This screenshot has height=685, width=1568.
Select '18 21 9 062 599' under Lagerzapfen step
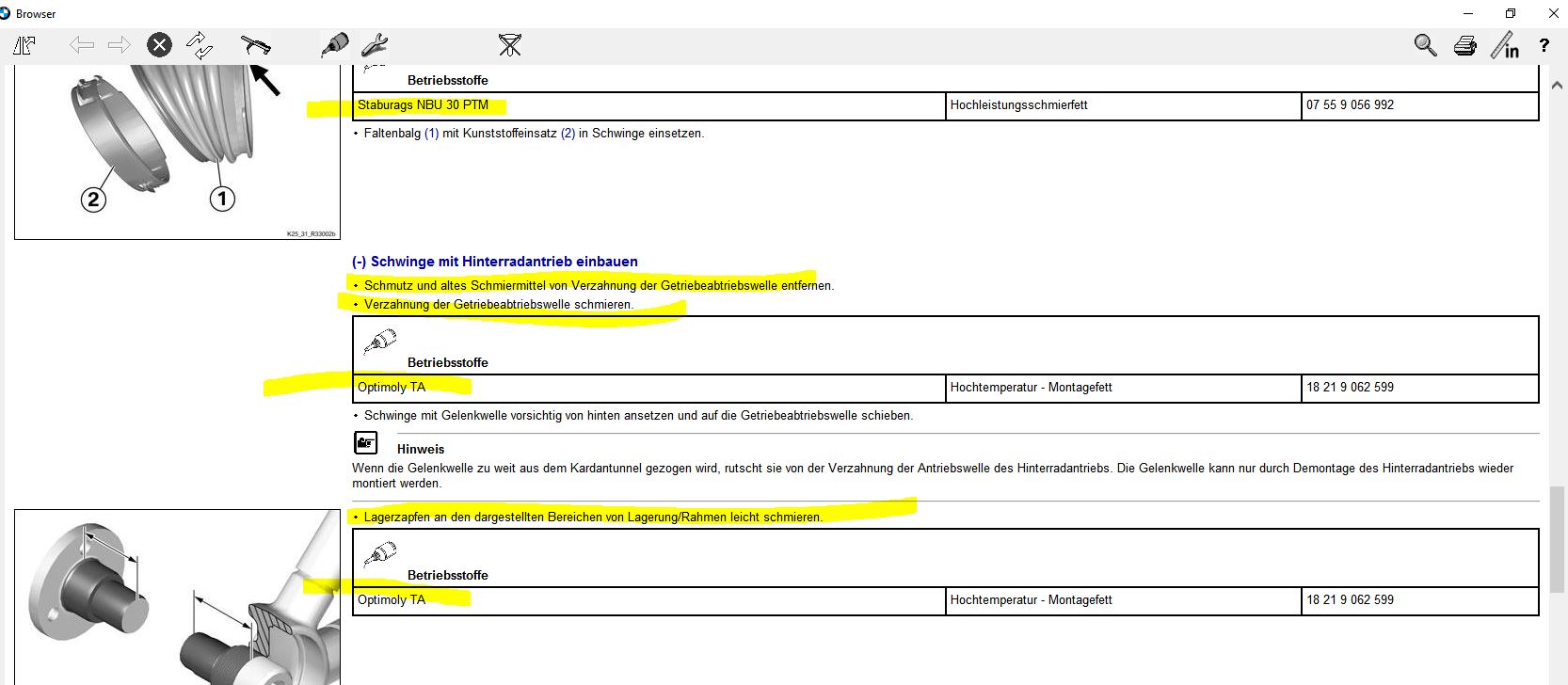(1350, 600)
